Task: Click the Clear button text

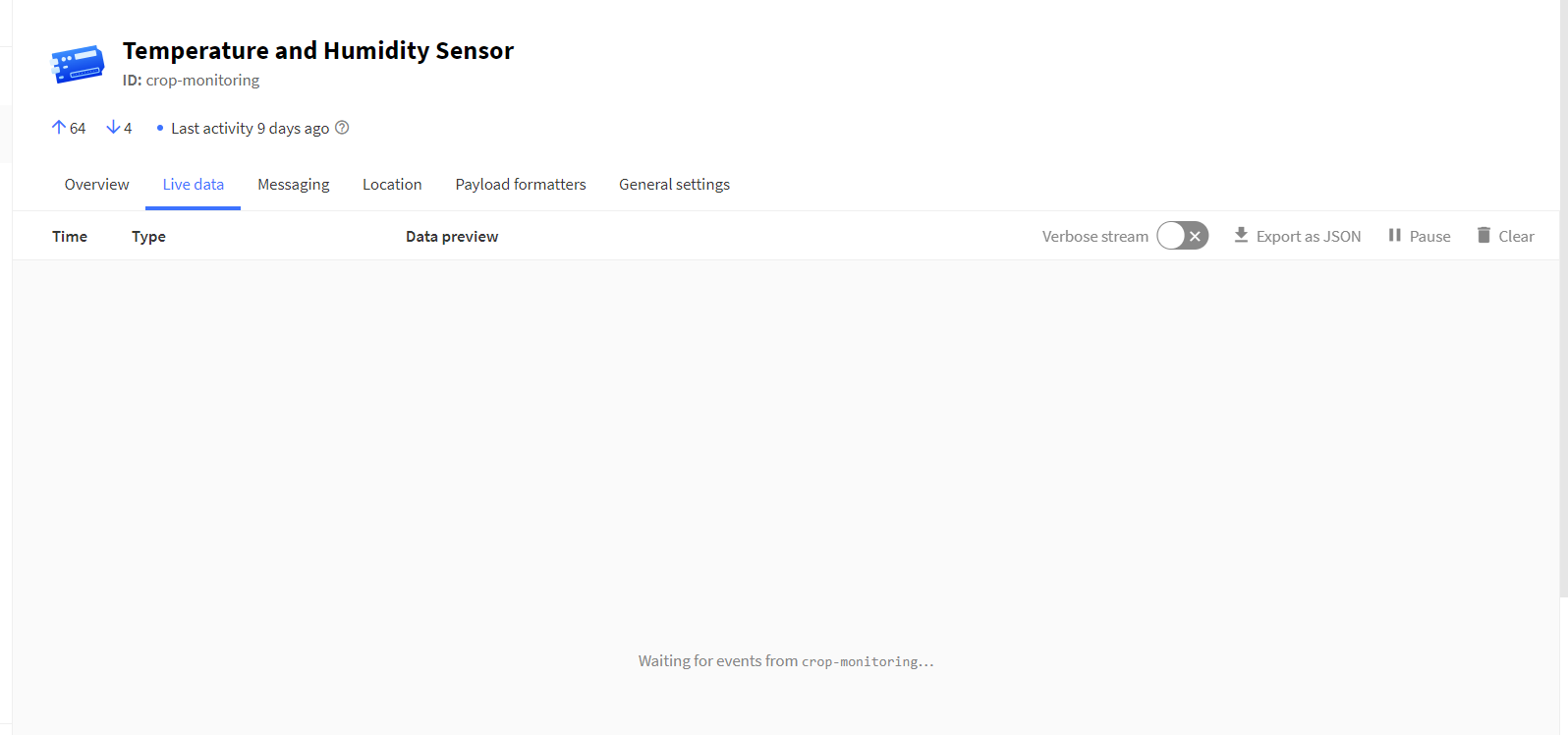Action: (1516, 237)
